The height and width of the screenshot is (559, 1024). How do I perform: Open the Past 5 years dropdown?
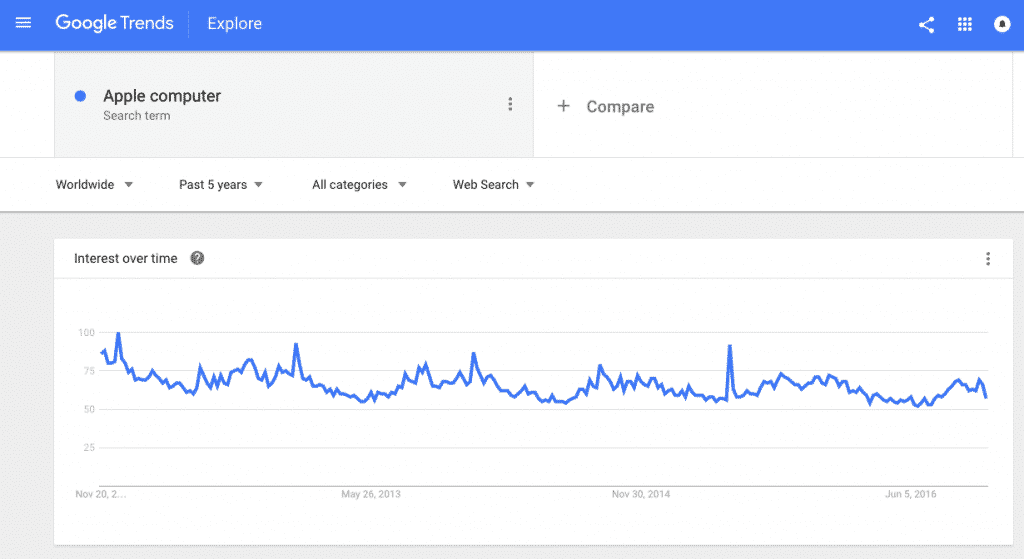[221, 185]
